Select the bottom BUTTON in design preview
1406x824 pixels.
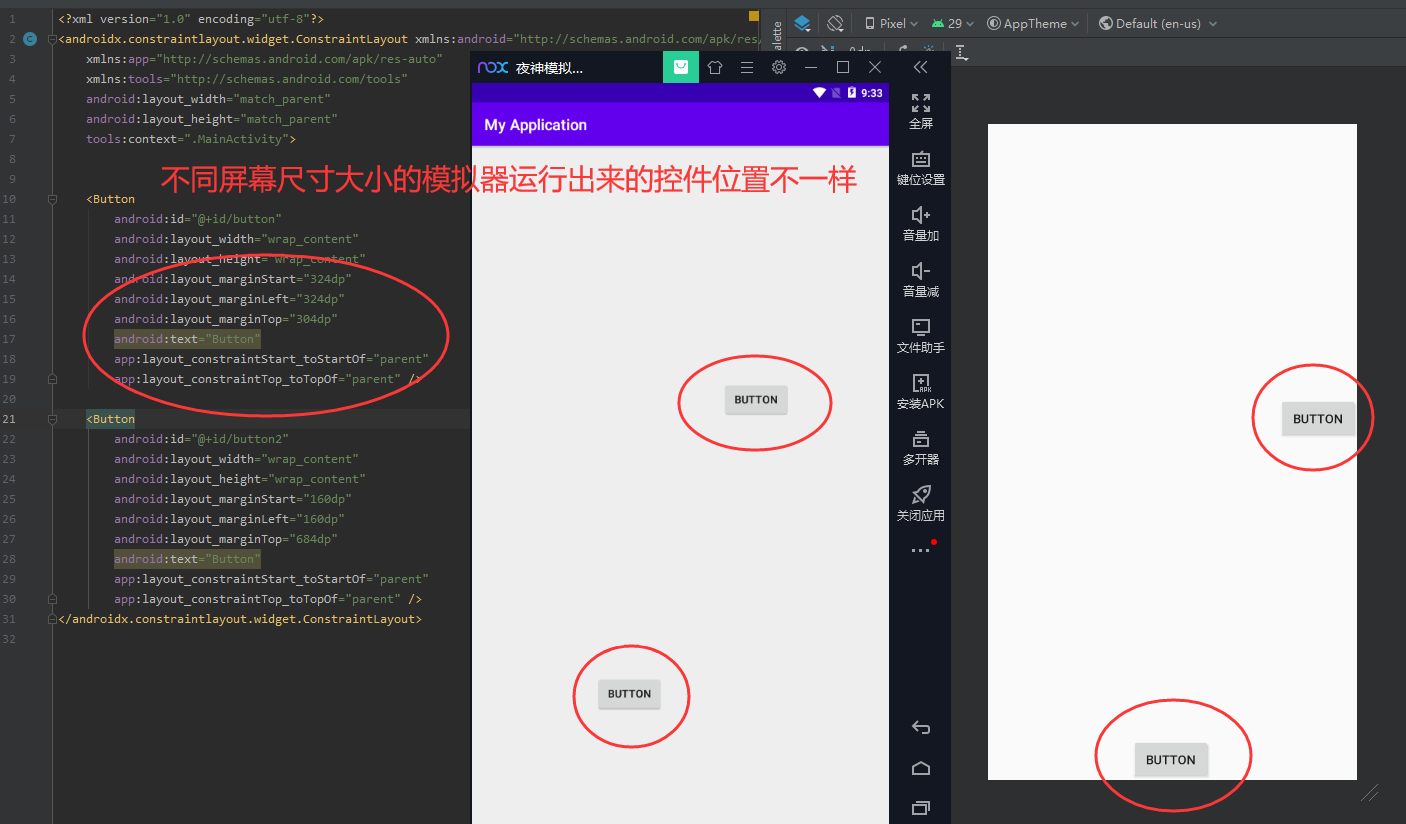point(1171,760)
